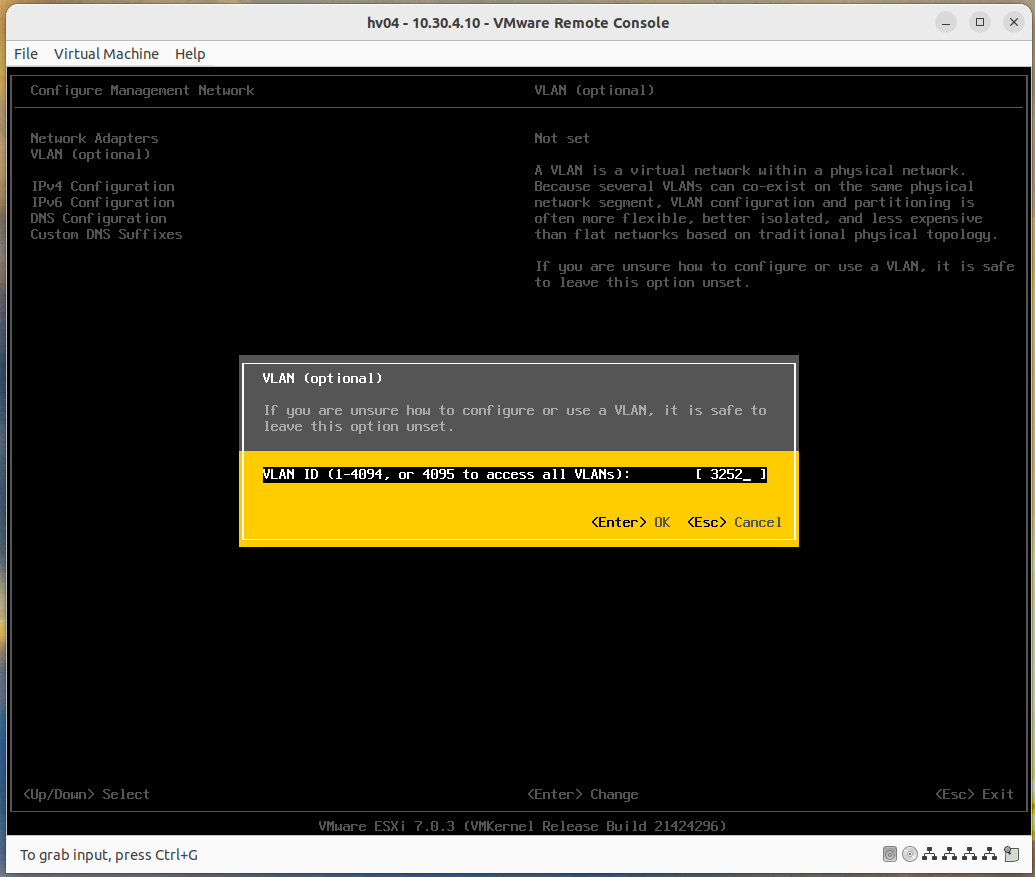Screen dimensions: 1035x877
Task: Select DNS Configuration option
Action: [x=98, y=218]
